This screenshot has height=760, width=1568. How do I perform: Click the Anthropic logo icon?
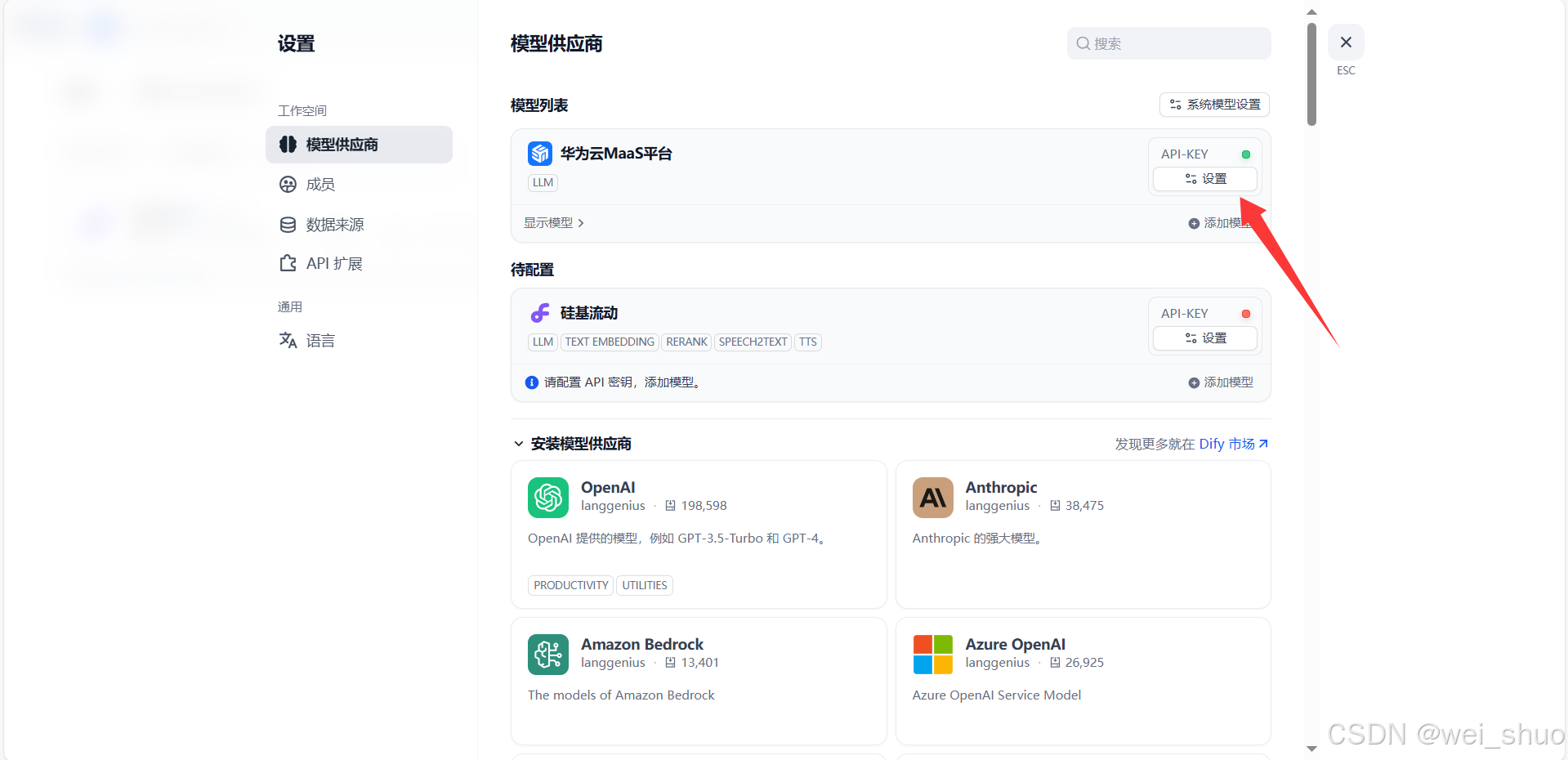click(x=933, y=498)
